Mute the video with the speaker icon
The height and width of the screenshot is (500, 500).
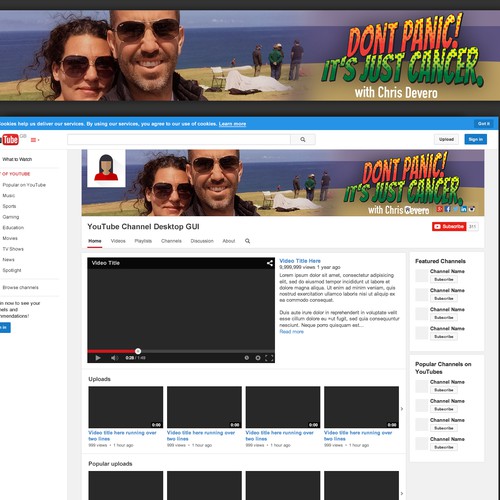pos(114,358)
